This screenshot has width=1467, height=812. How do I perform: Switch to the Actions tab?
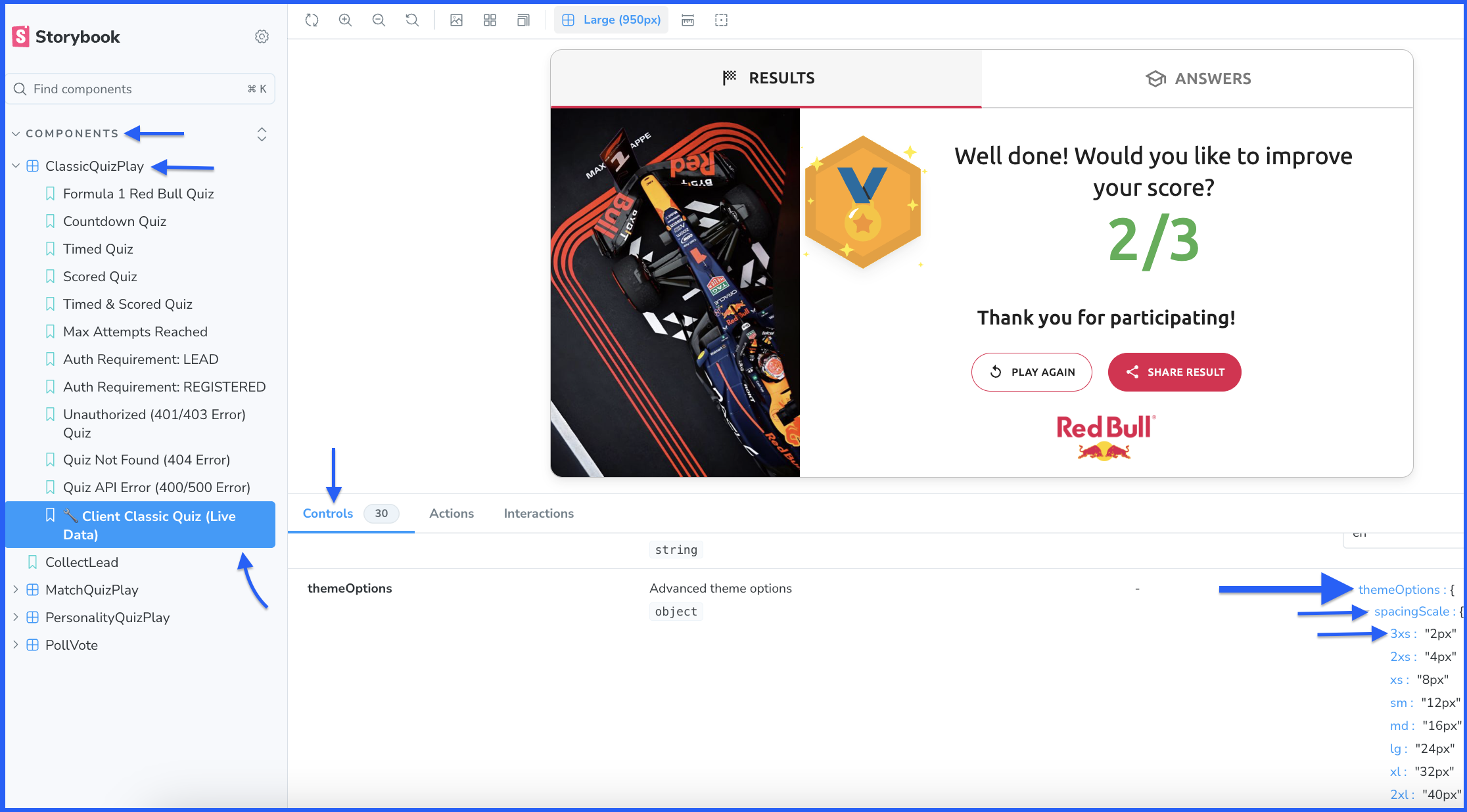pos(452,514)
